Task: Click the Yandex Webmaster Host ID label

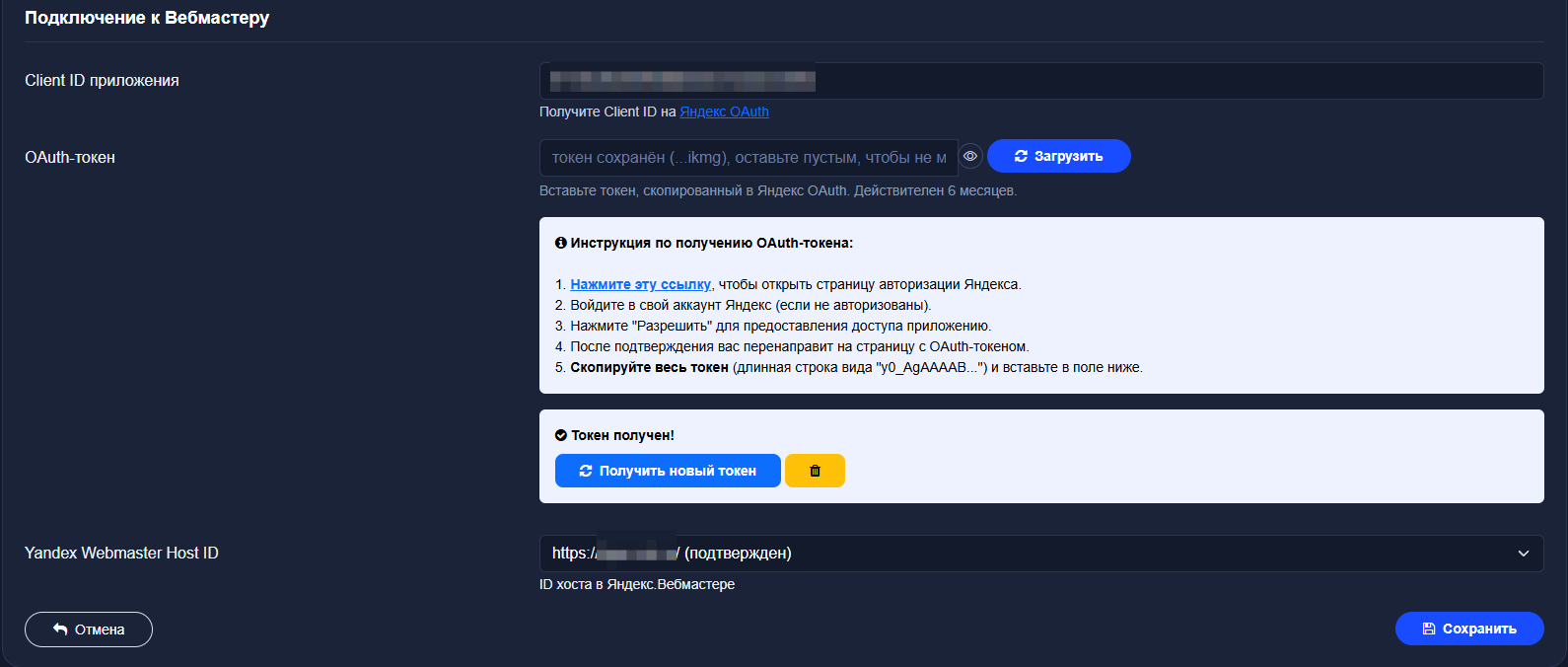Action: 121,553
